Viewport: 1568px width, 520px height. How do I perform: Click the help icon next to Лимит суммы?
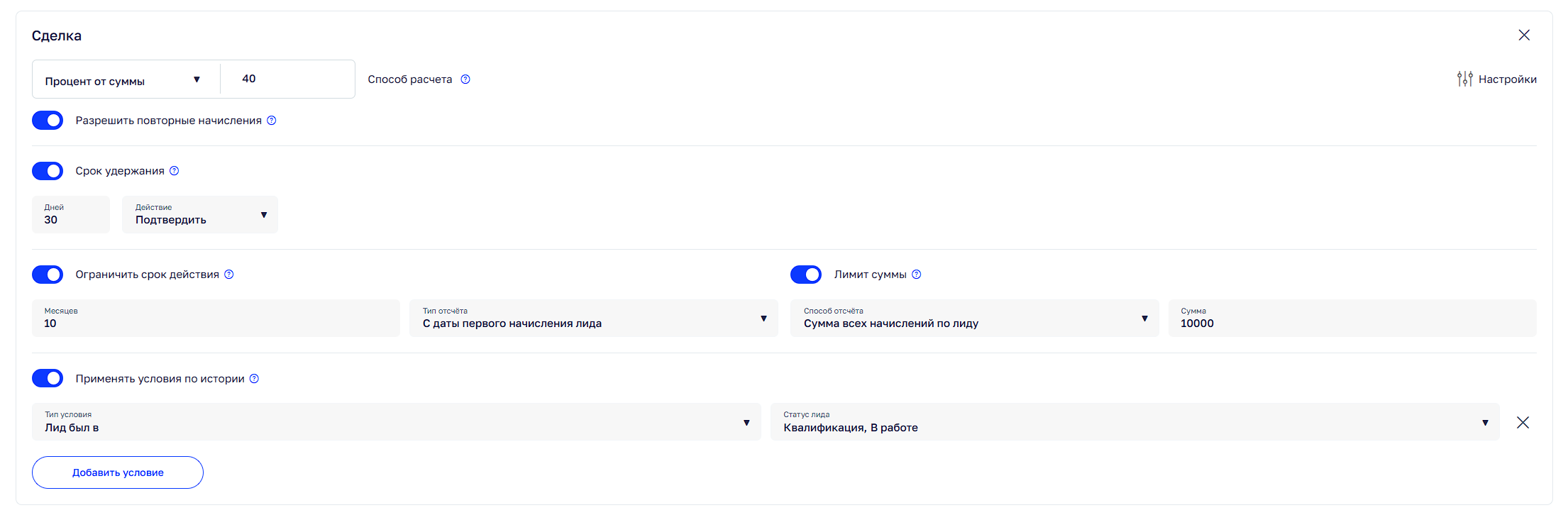pyautogui.click(x=917, y=275)
